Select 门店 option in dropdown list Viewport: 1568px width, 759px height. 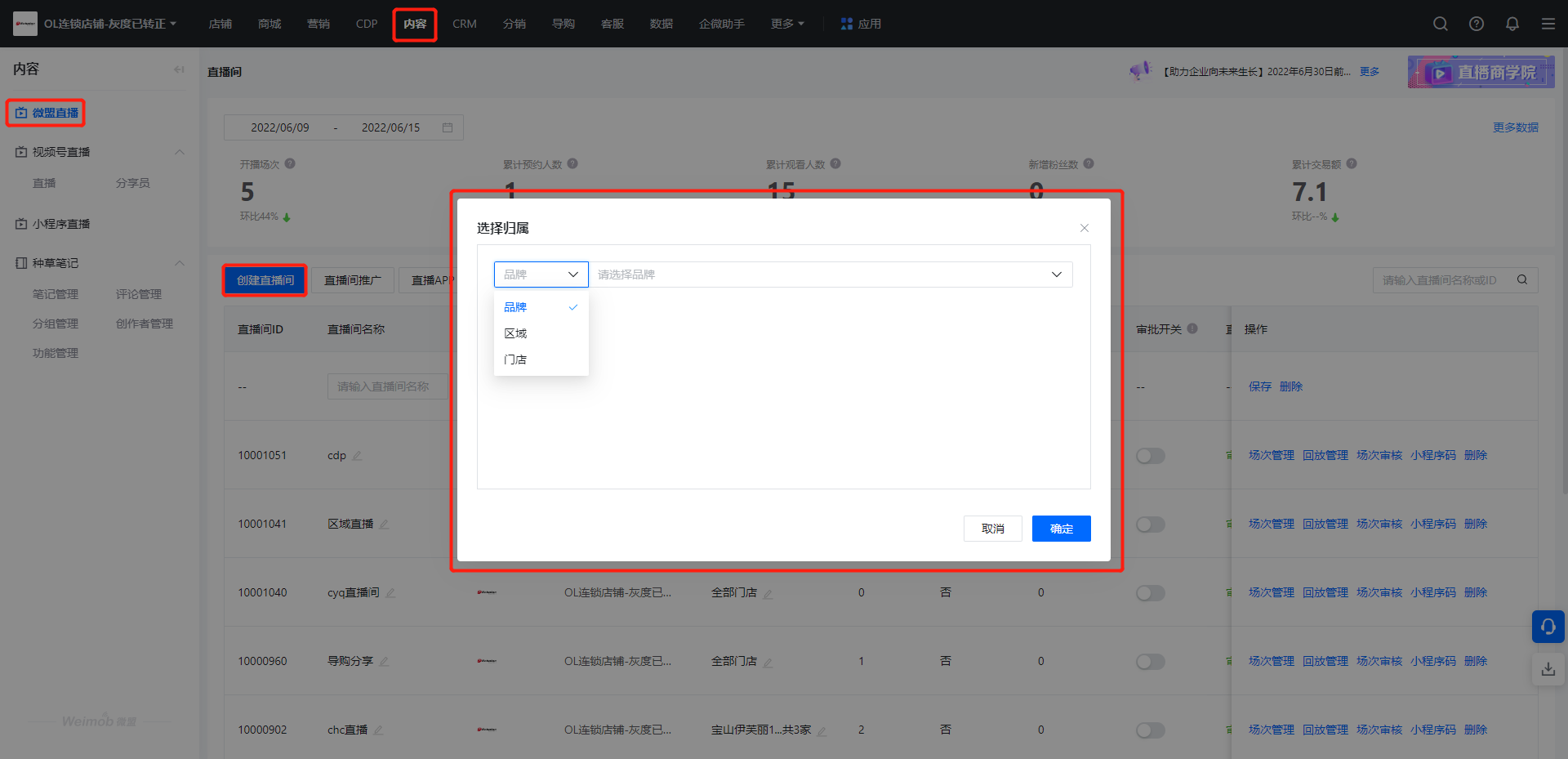pyautogui.click(x=541, y=359)
